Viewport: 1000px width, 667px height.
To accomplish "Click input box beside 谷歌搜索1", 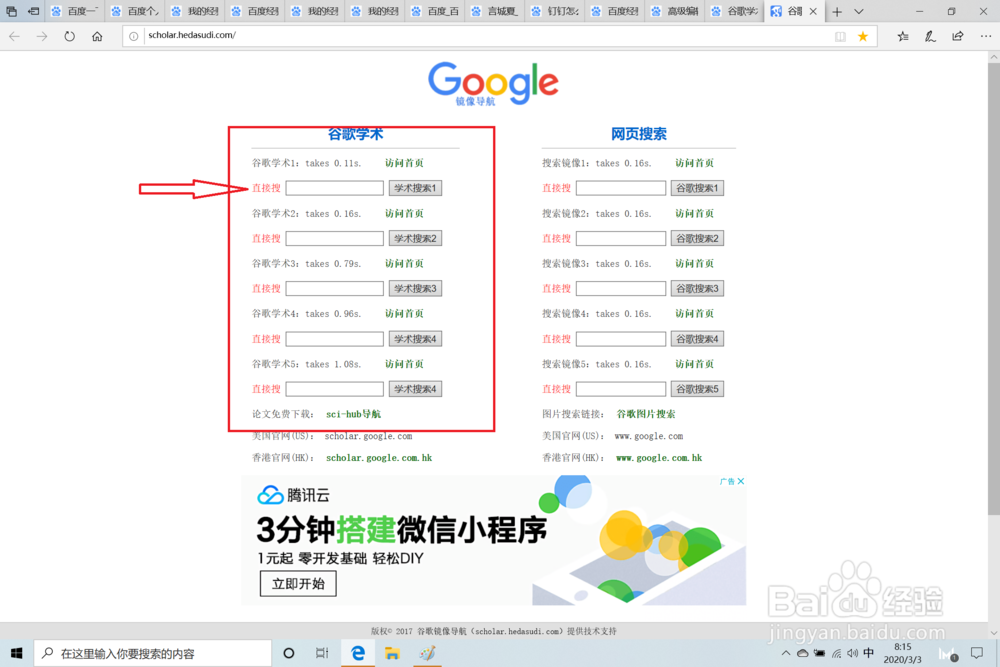I will [621, 188].
